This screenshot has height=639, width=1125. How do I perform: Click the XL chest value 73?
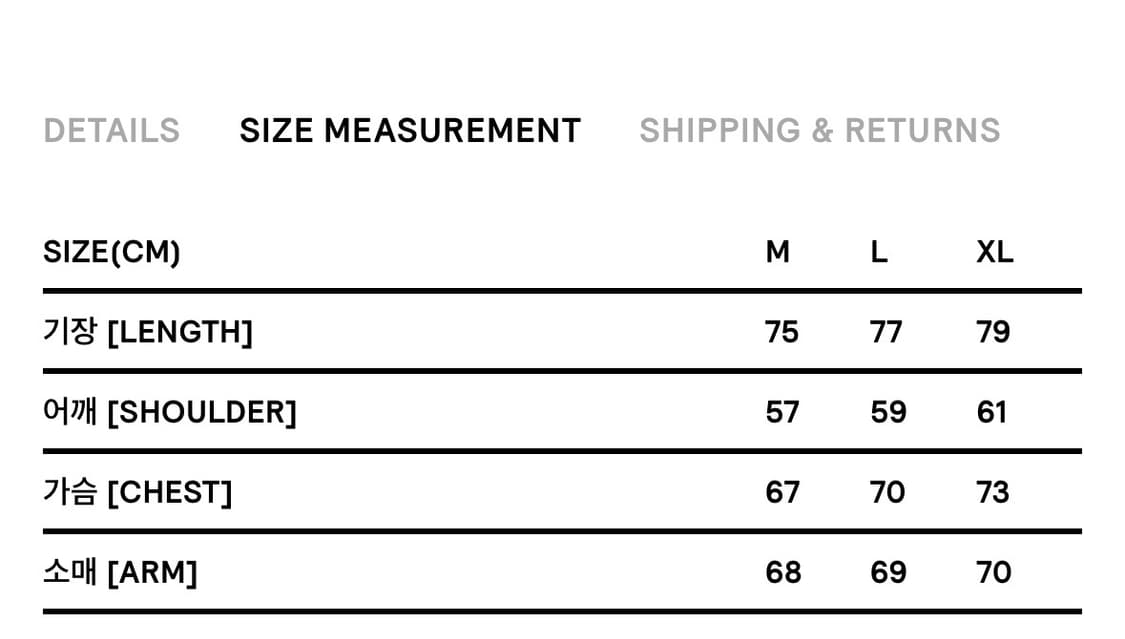pos(993,492)
